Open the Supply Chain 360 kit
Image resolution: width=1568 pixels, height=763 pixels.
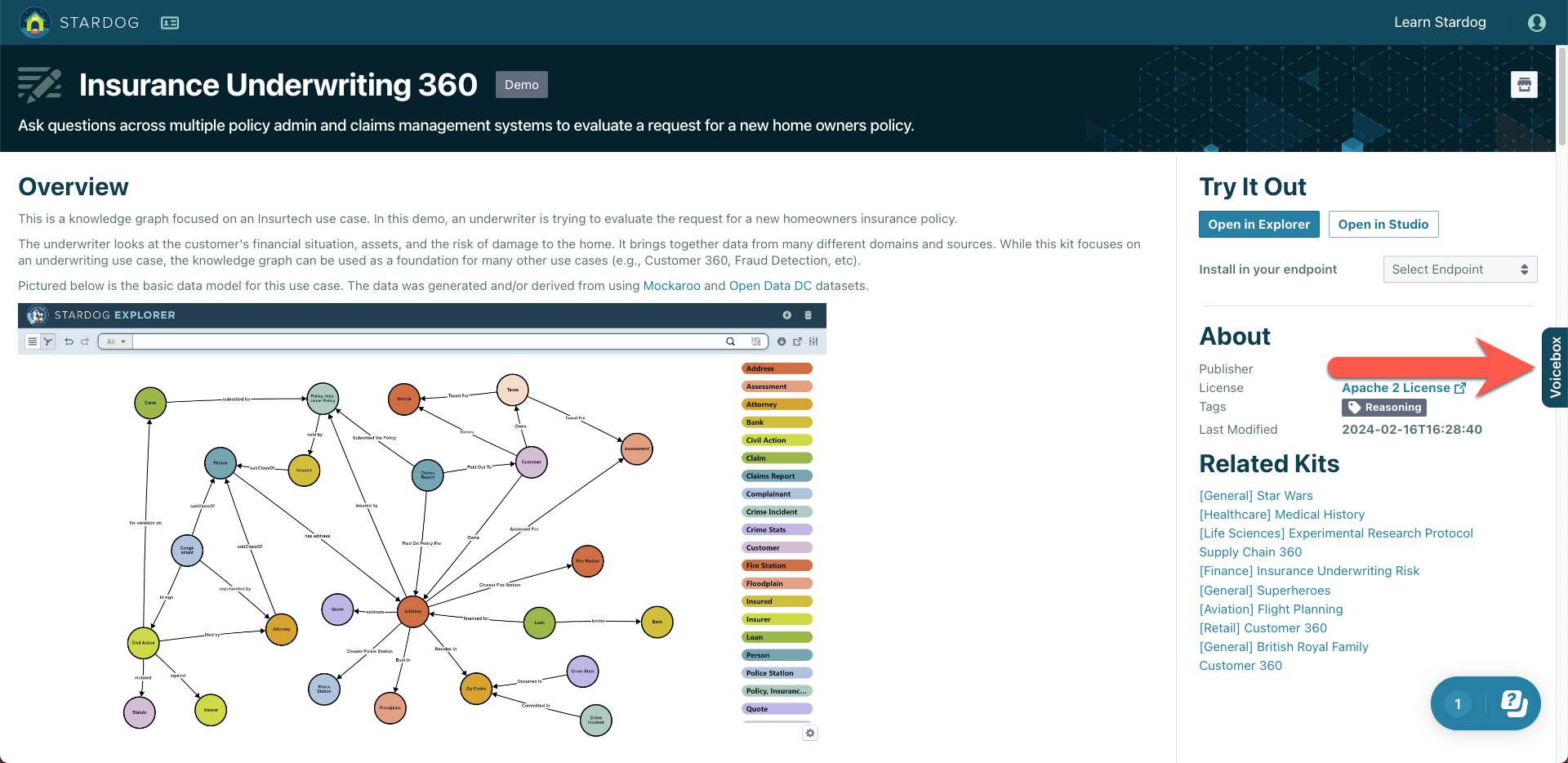[x=1250, y=552]
